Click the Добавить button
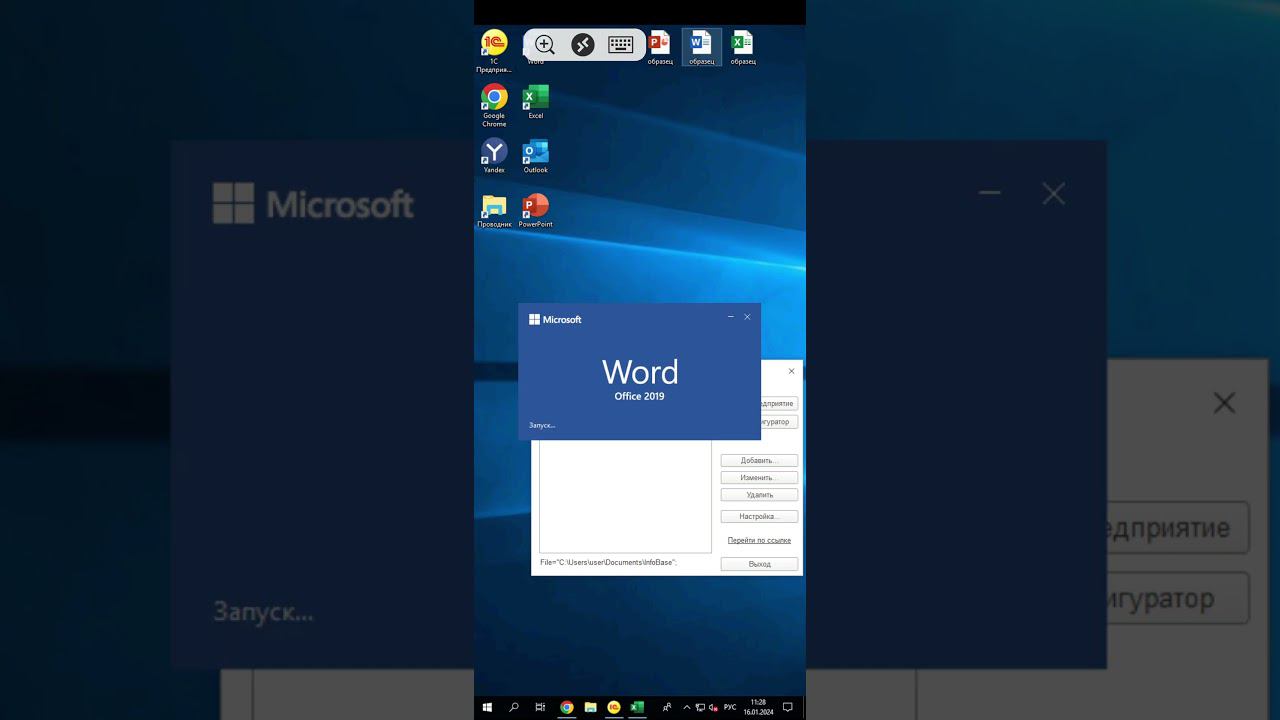 [x=759, y=461]
